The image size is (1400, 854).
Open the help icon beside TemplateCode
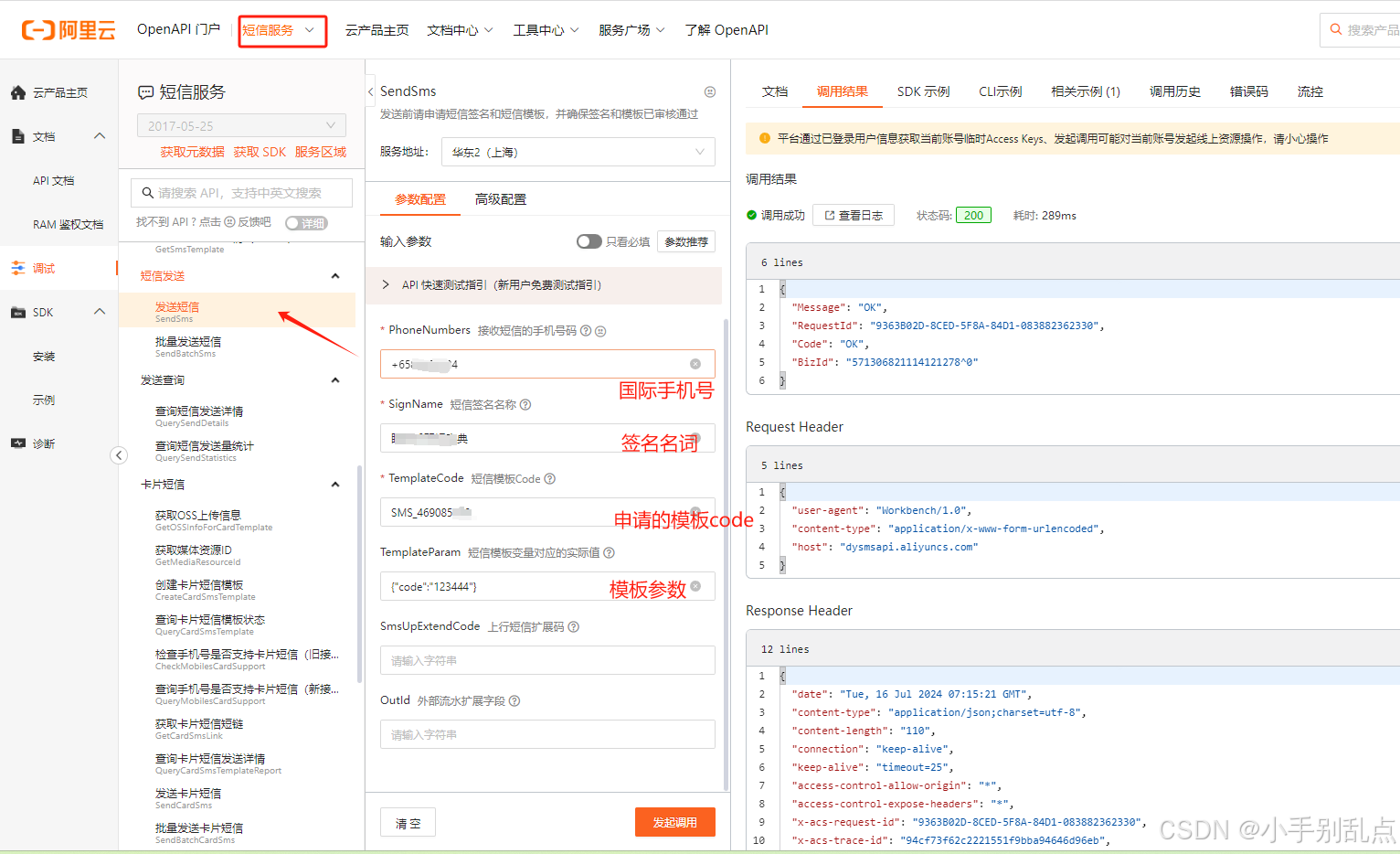(550, 479)
